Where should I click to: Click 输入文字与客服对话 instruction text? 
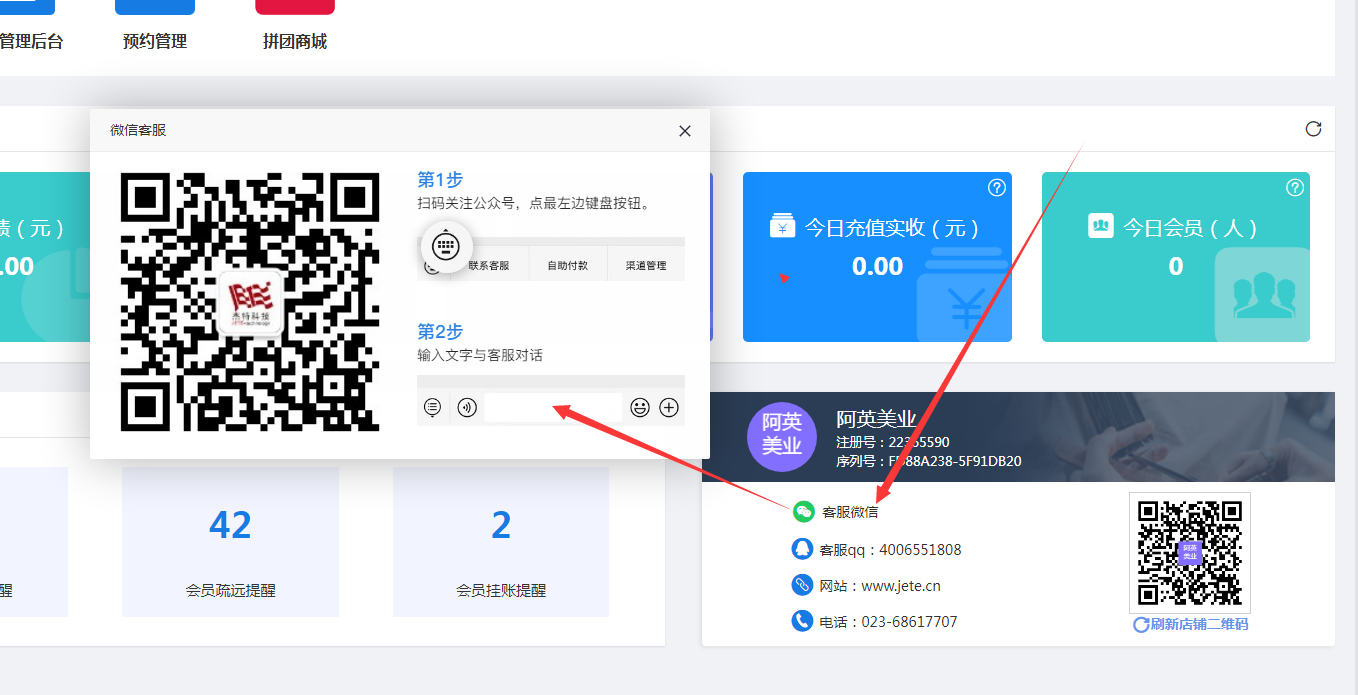point(480,355)
